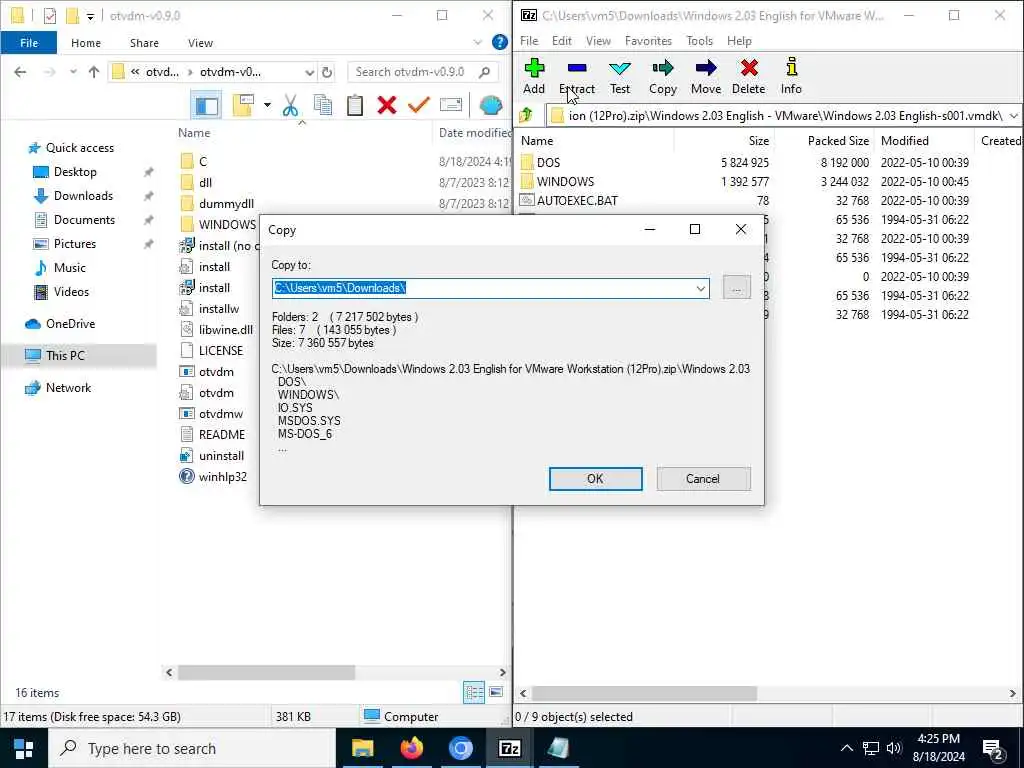Expand the Explorer ribbon chevron
Screen dimensions: 1024x768
pos(477,42)
